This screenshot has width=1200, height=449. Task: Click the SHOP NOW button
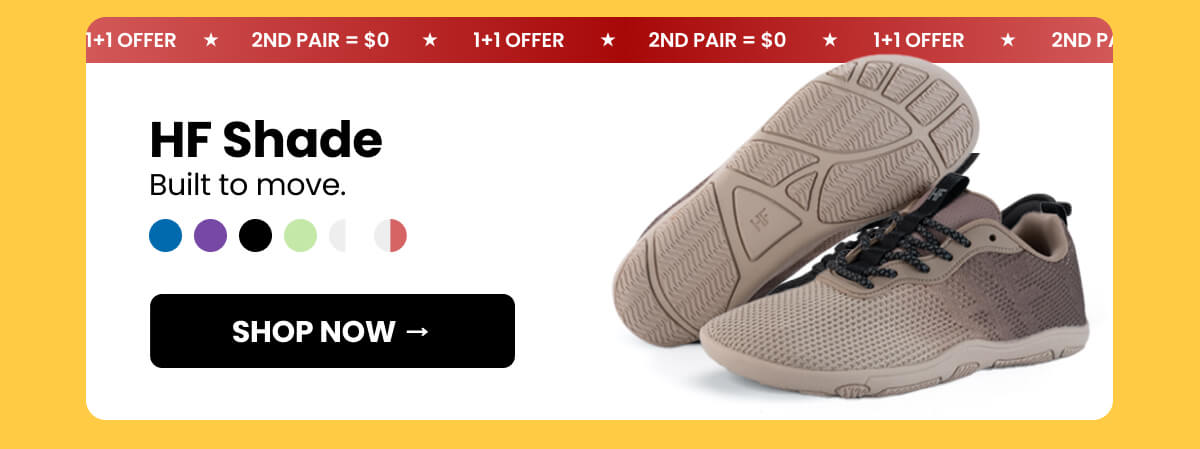[x=332, y=331]
